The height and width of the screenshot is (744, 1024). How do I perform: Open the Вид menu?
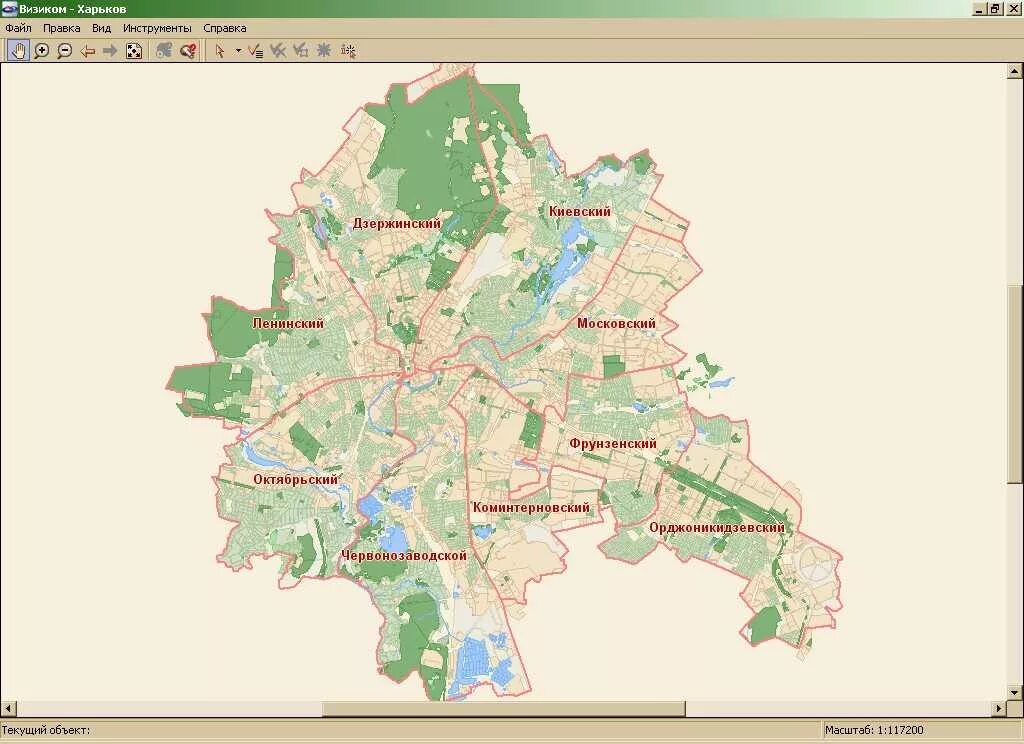pos(101,28)
